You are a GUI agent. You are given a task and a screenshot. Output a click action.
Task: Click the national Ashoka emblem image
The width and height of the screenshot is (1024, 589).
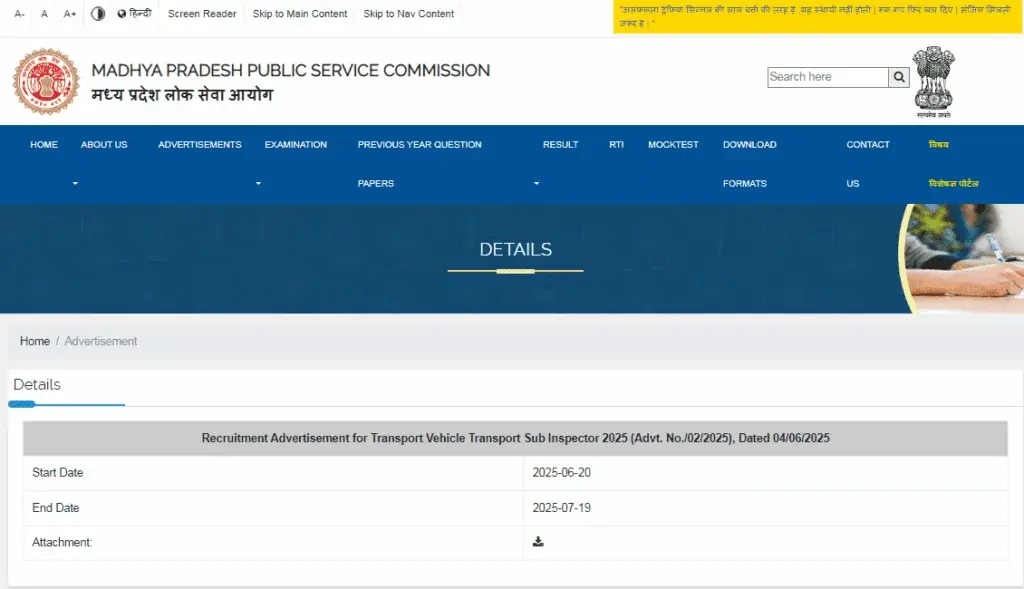pyautogui.click(x=934, y=82)
